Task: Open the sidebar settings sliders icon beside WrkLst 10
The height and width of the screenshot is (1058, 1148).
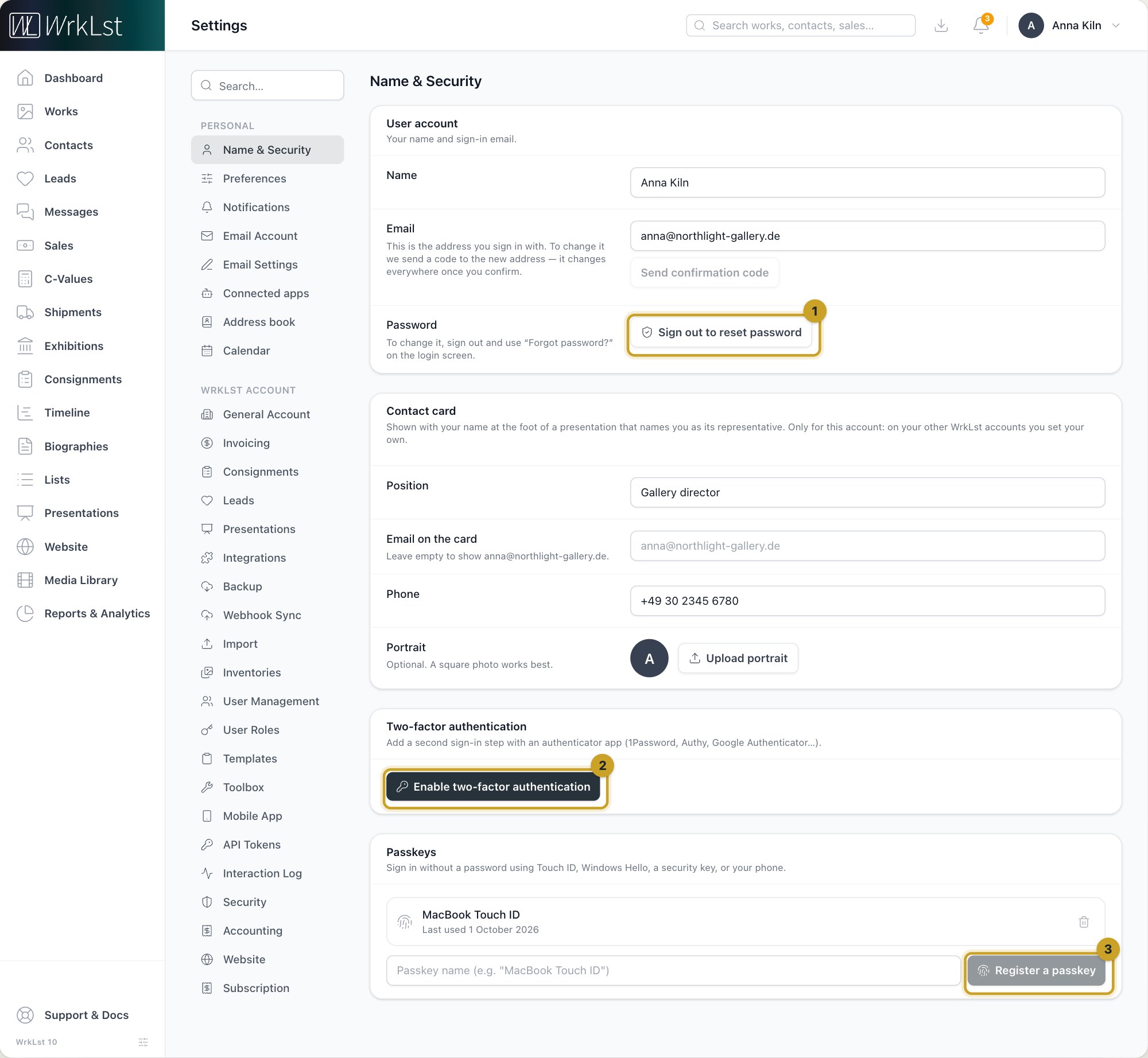Action: click(143, 1042)
